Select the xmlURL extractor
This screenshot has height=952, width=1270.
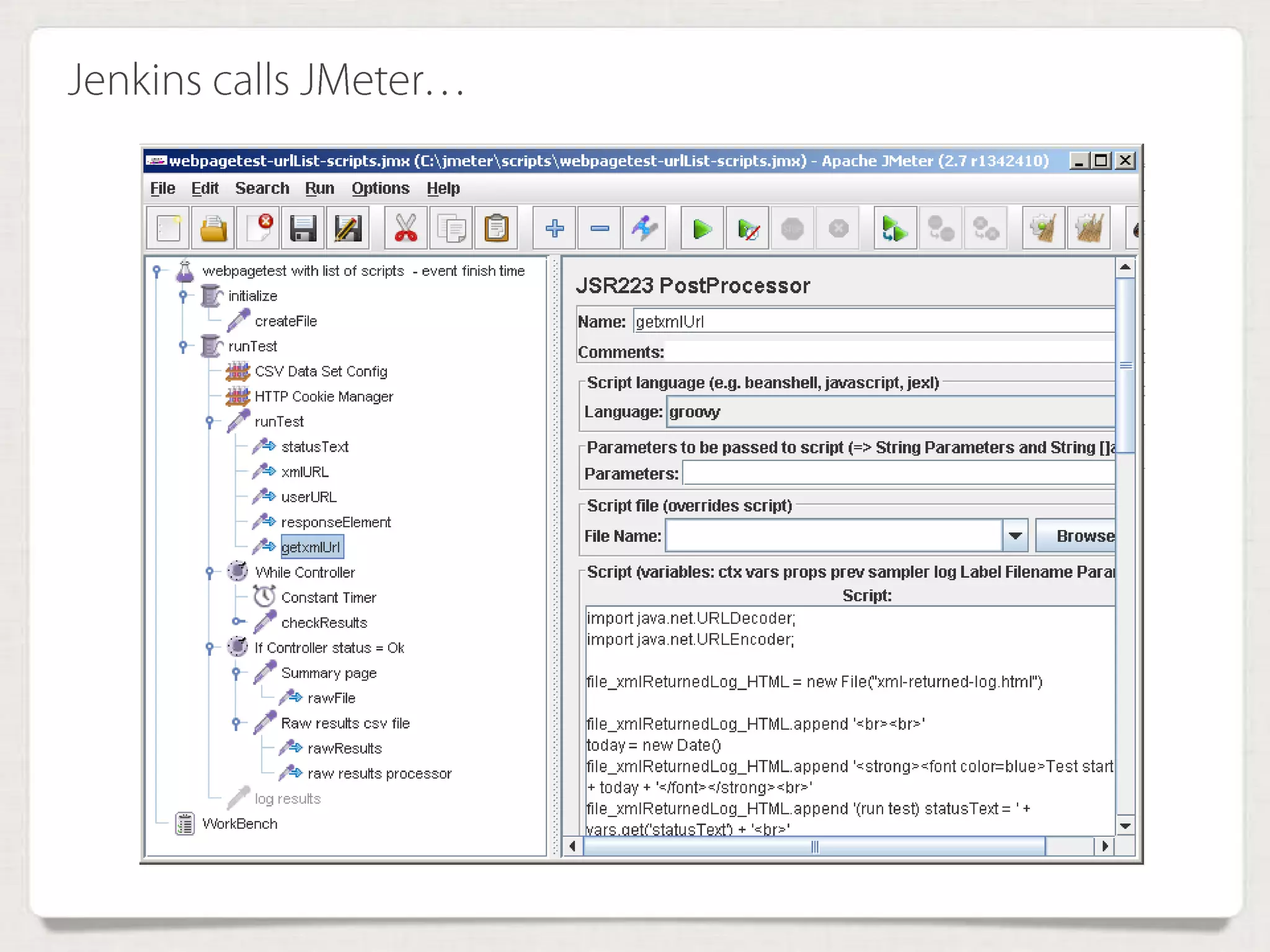[304, 472]
